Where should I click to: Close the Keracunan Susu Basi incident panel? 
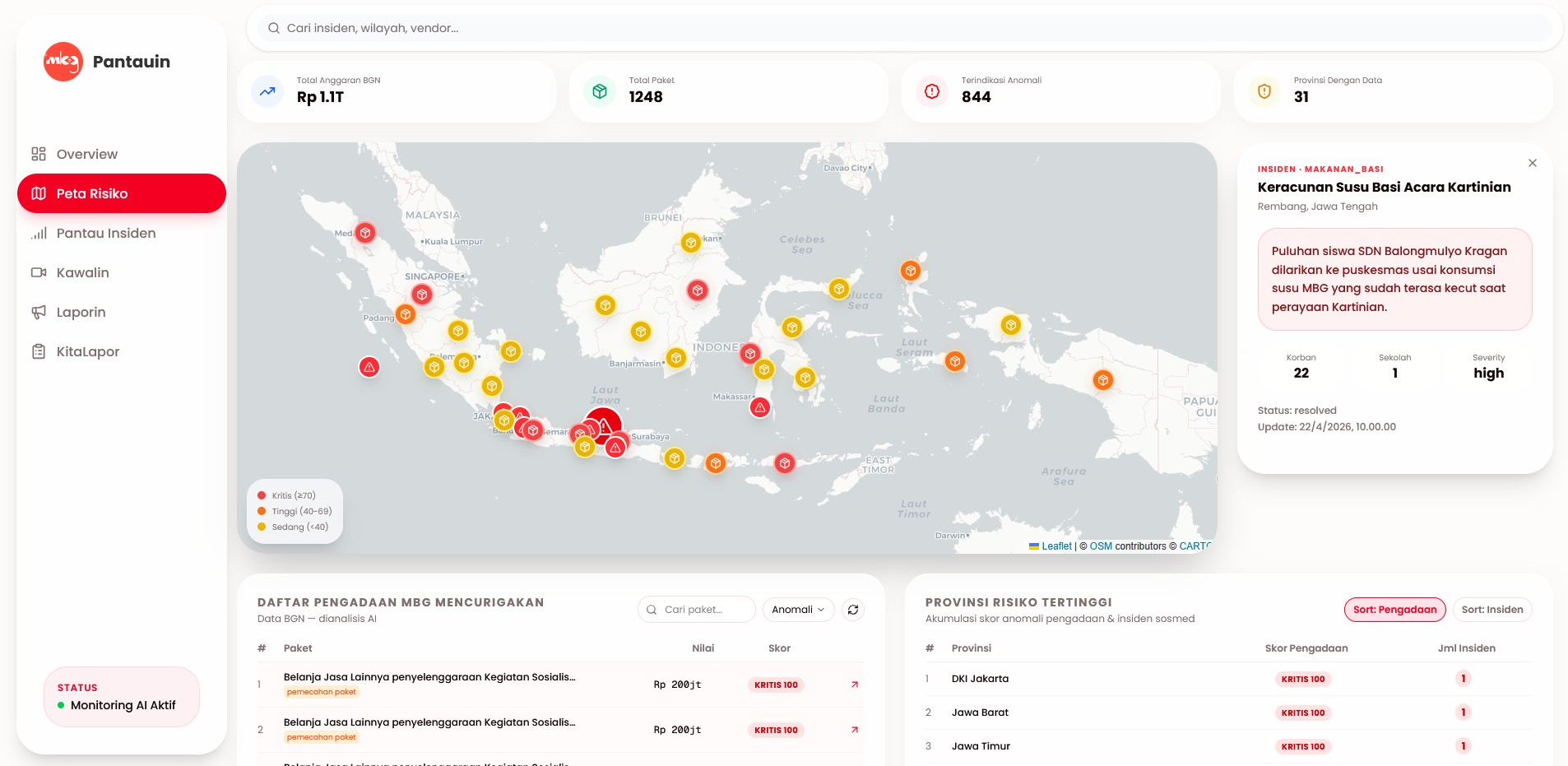(x=1533, y=163)
